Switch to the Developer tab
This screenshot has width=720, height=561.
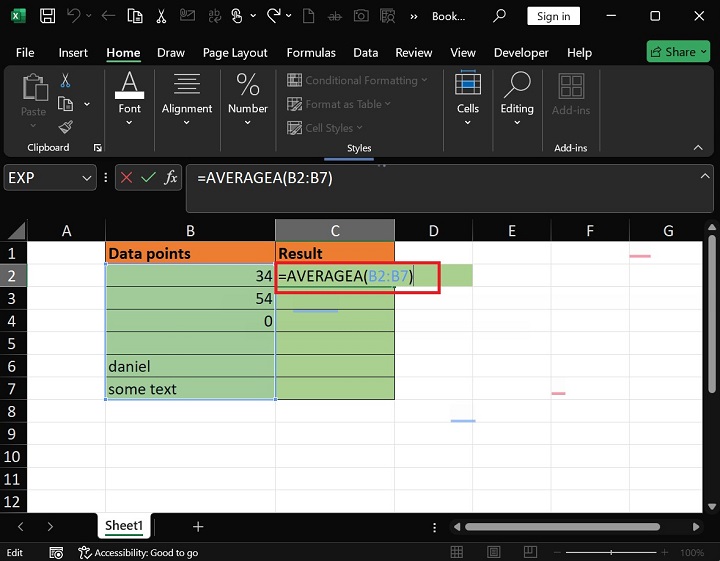(x=521, y=53)
